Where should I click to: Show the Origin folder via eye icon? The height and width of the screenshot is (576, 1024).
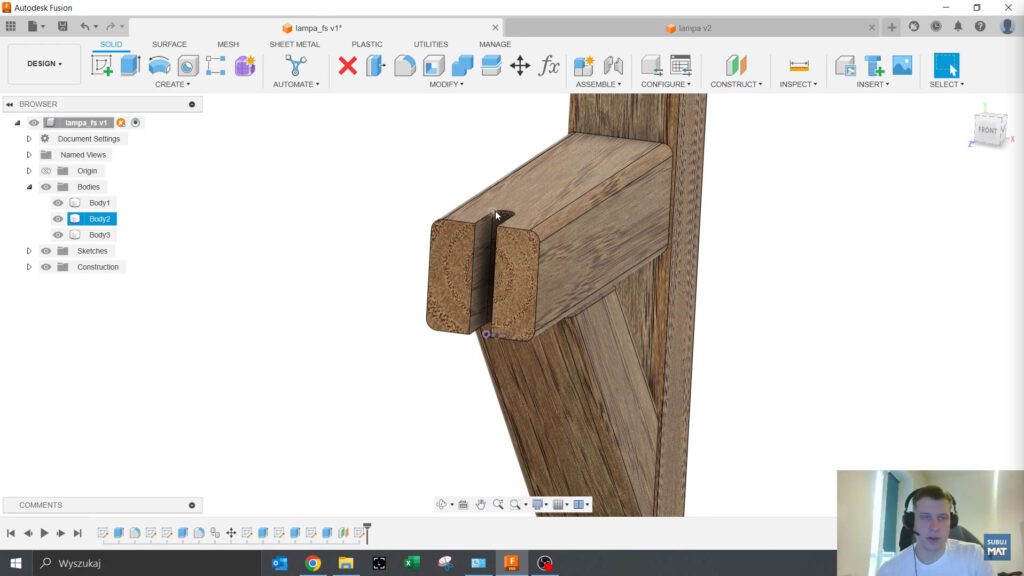[46, 171]
